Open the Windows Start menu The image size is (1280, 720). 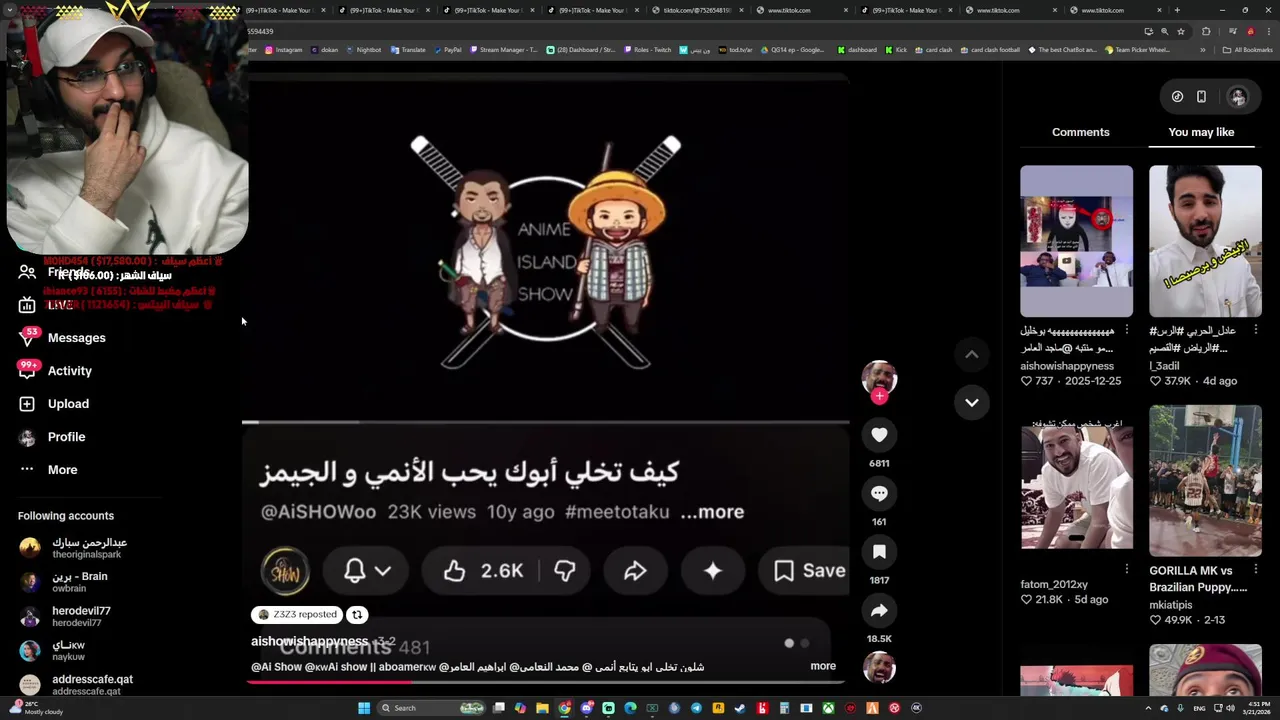click(x=364, y=708)
